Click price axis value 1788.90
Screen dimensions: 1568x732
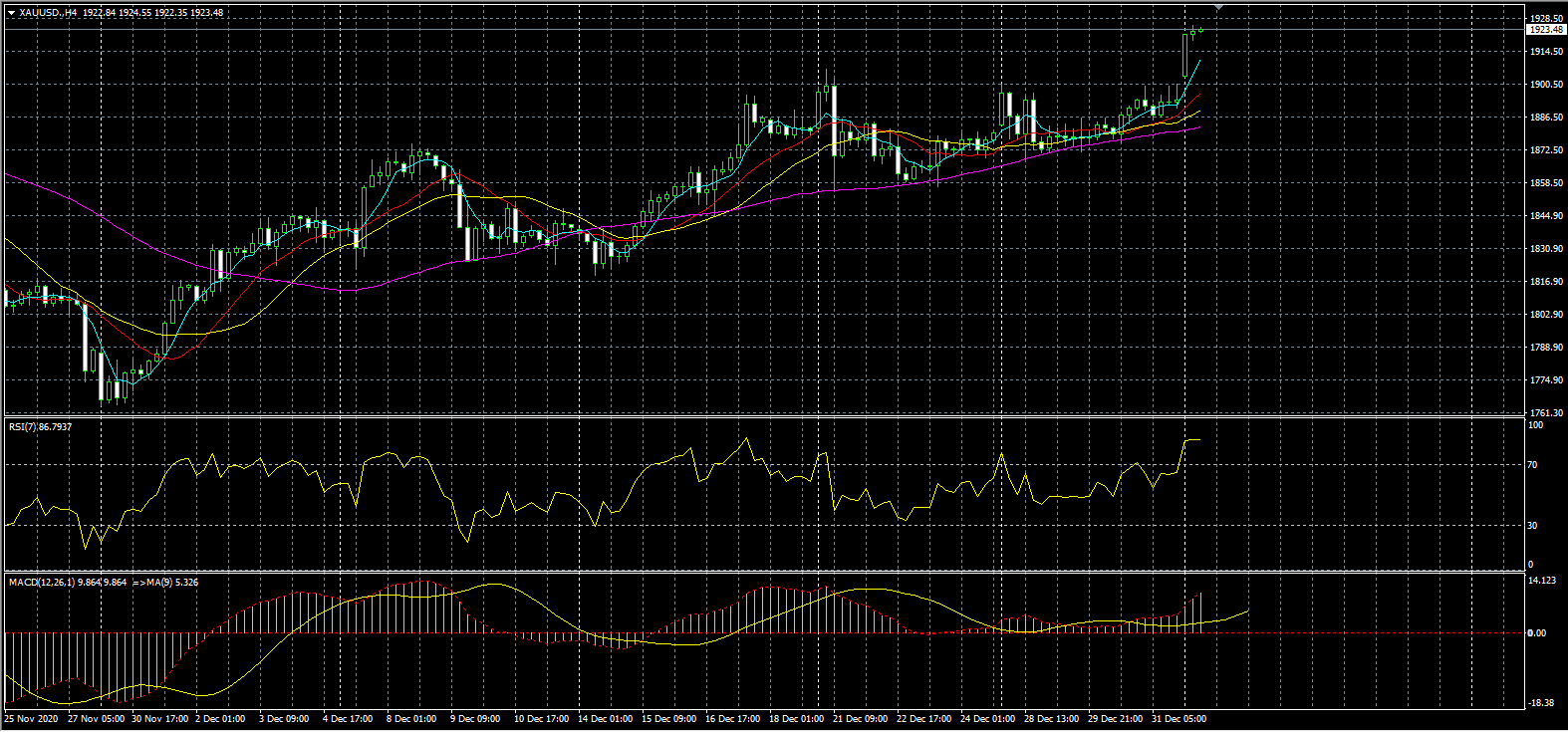click(x=1546, y=348)
